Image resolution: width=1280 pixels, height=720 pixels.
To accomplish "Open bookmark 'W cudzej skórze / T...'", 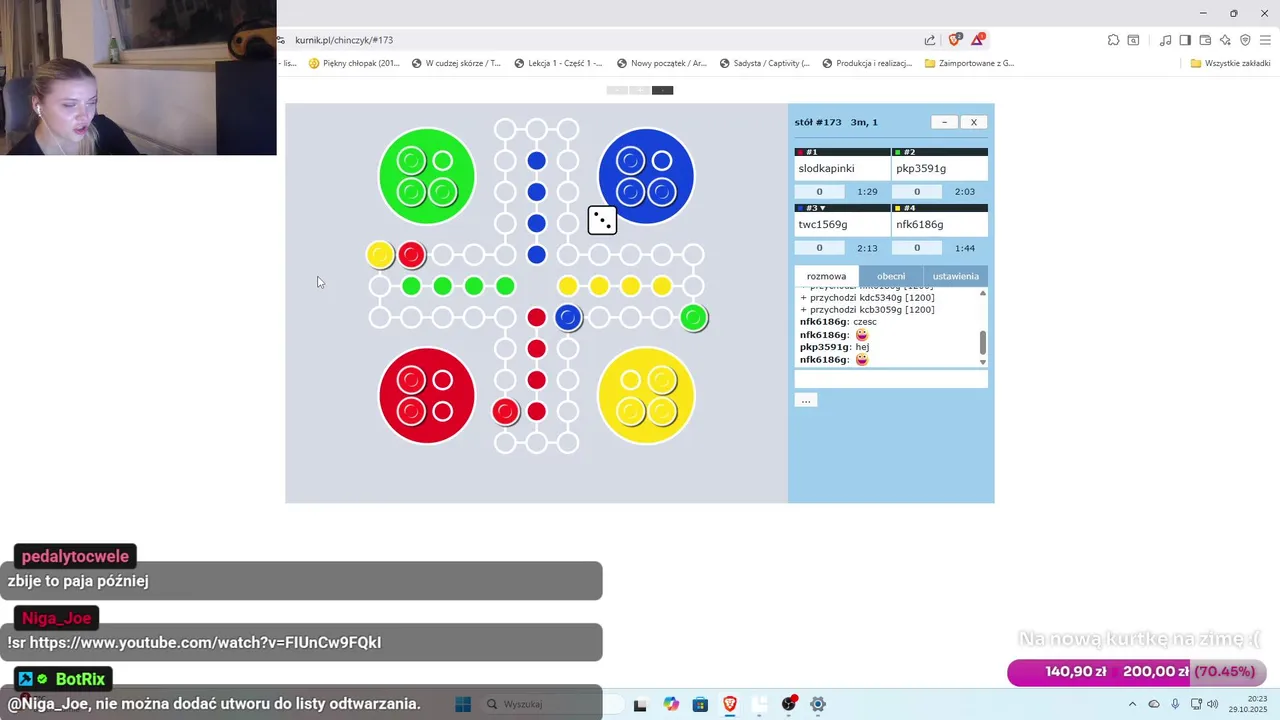I will [456, 63].
